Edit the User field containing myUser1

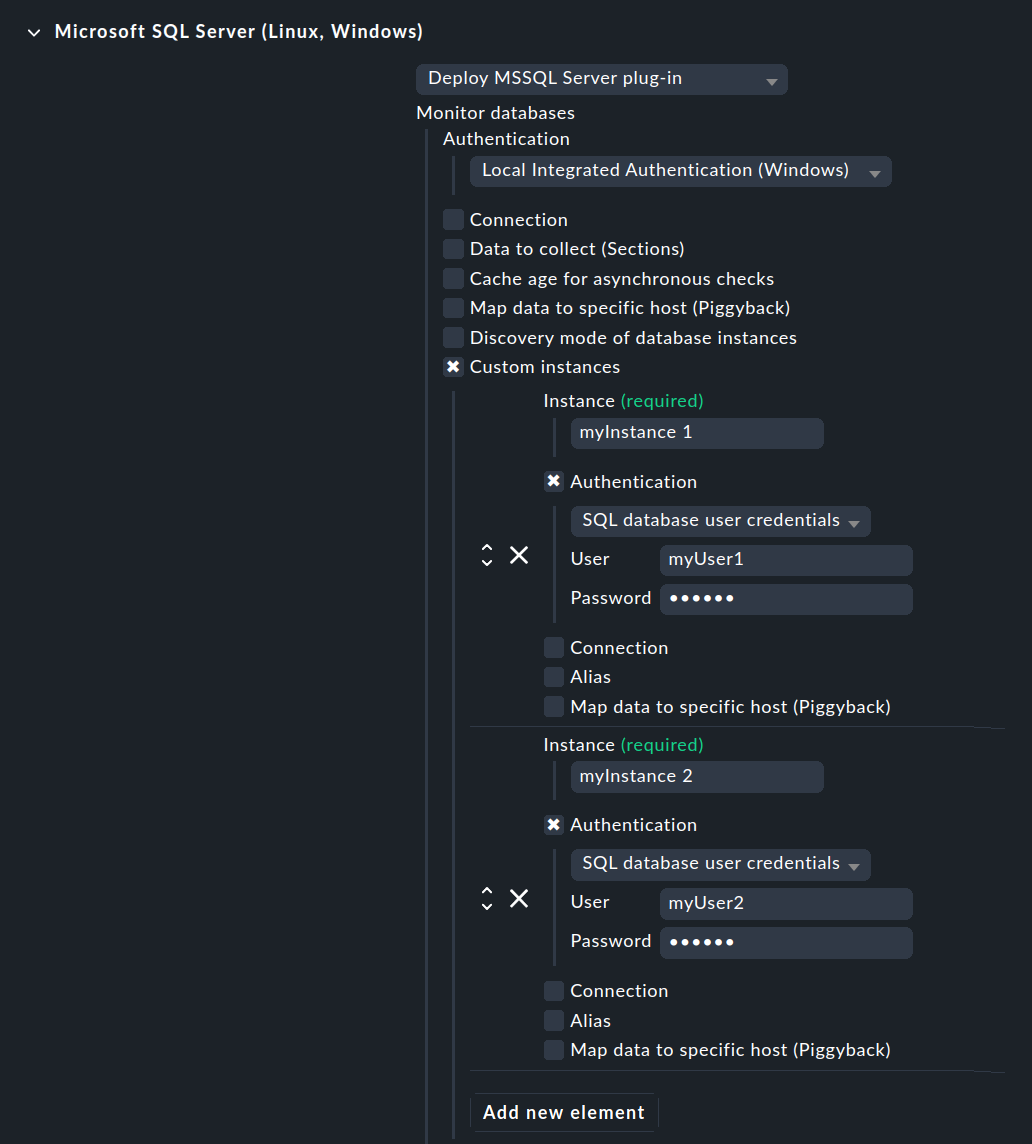click(786, 560)
